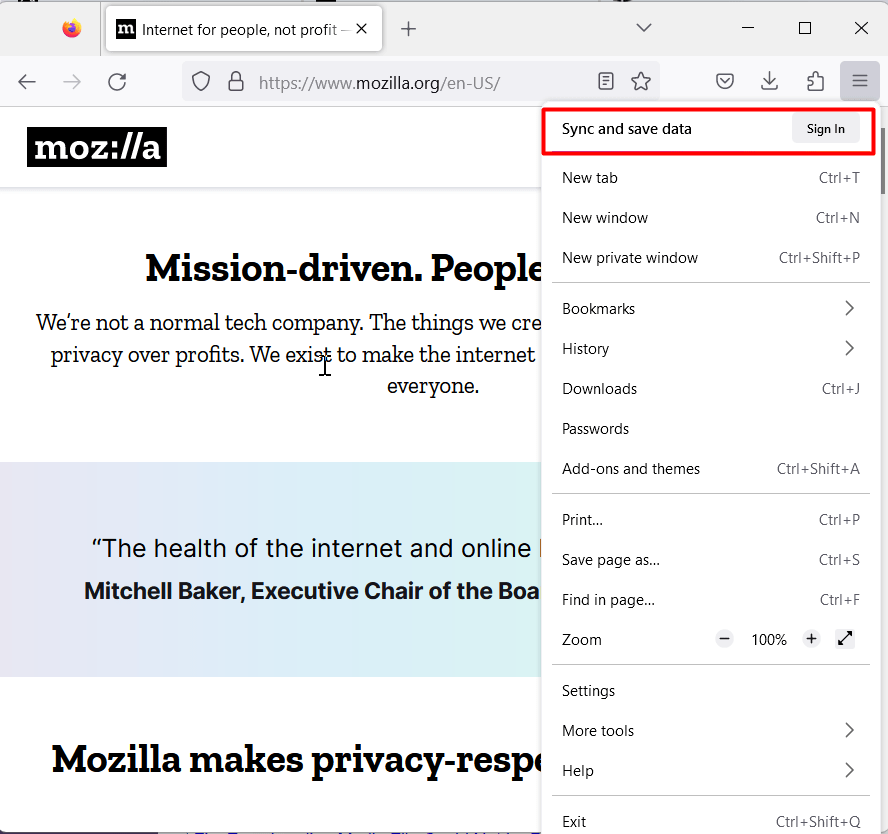This screenshot has height=834, width=888.
Task: Click the padlock site security icon
Action: click(x=235, y=81)
